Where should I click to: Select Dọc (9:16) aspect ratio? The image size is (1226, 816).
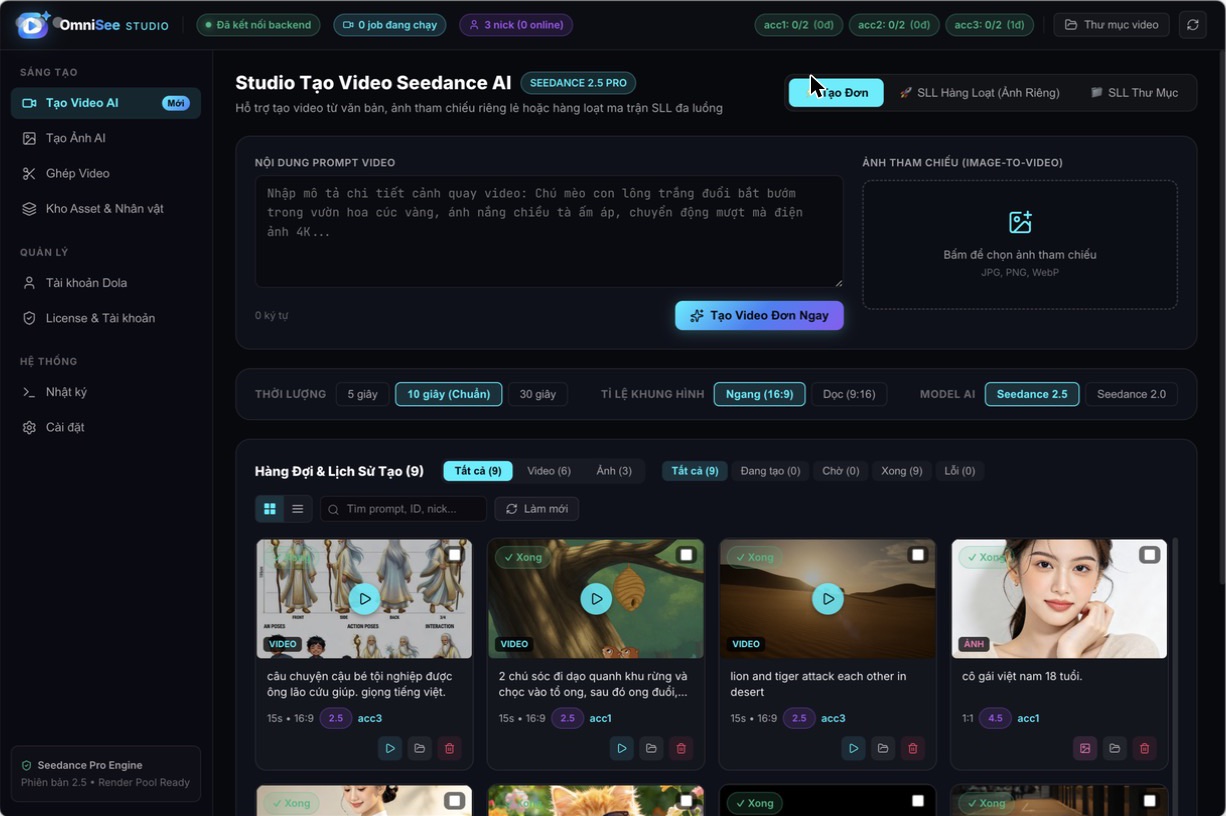pyautogui.click(x=849, y=394)
